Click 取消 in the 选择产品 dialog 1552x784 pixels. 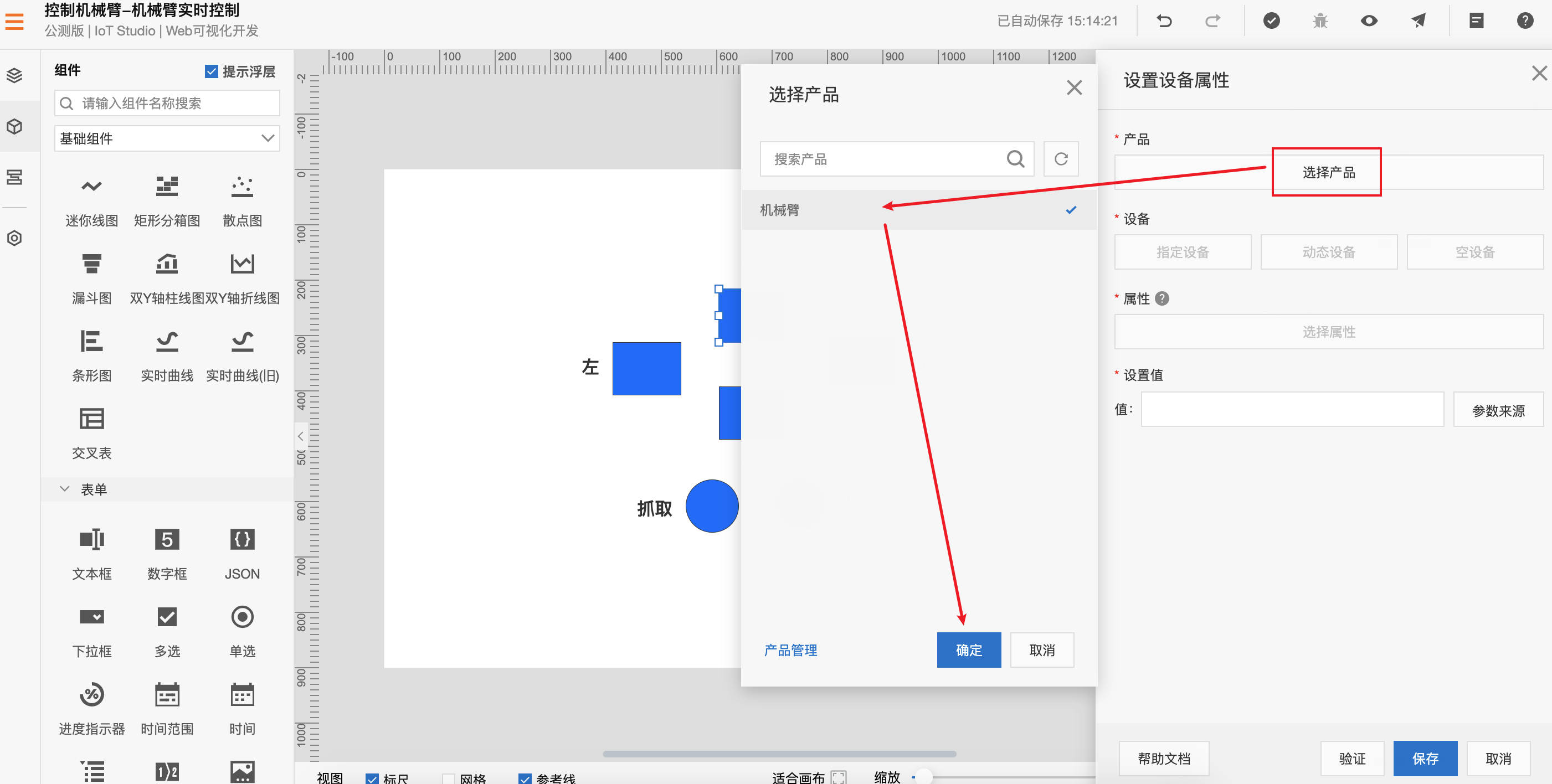point(1042,651)
